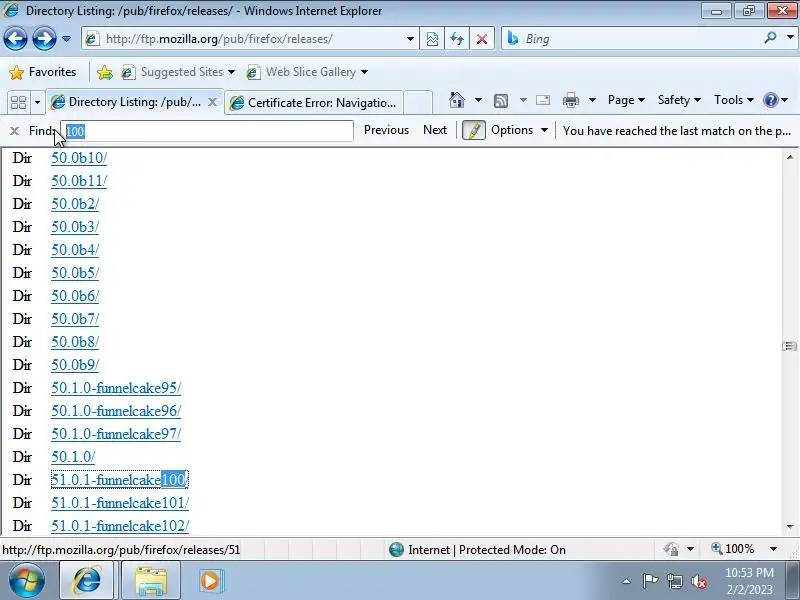Screen dimensions: 800x600
Task: Open the 50.1.0-funnelcake97/ link
Action: pos(116,434)
